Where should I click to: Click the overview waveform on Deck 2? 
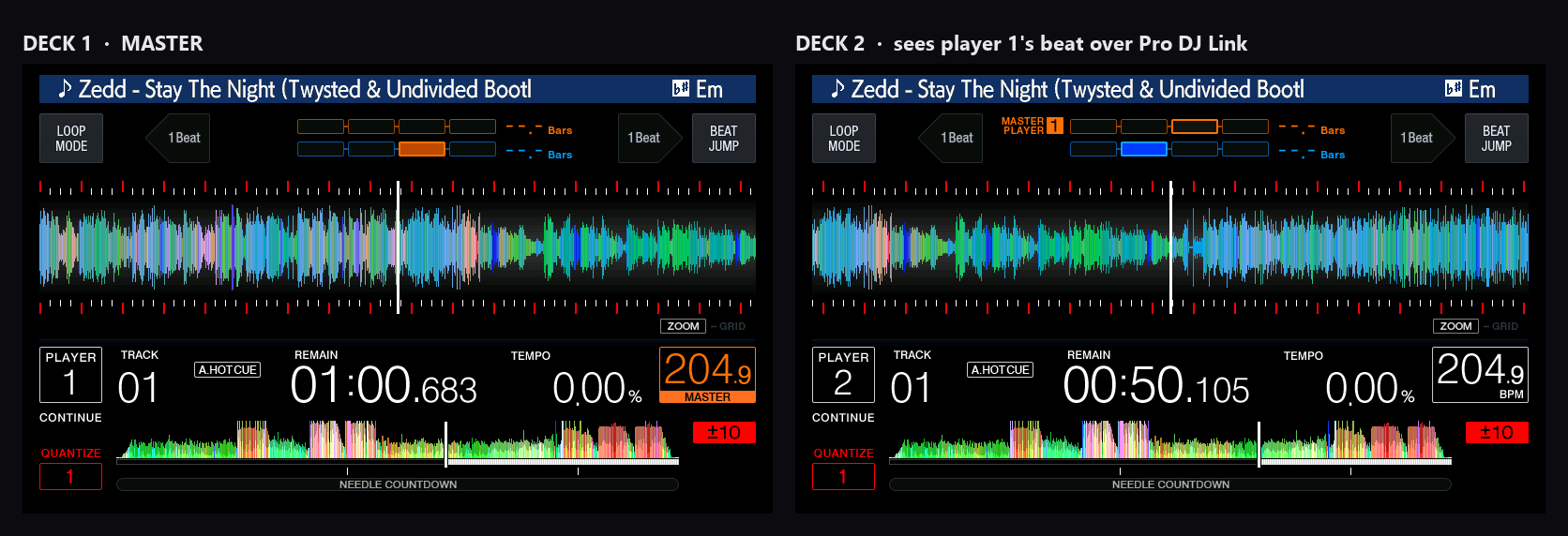pyautogui.click(x=1170, y=439)
